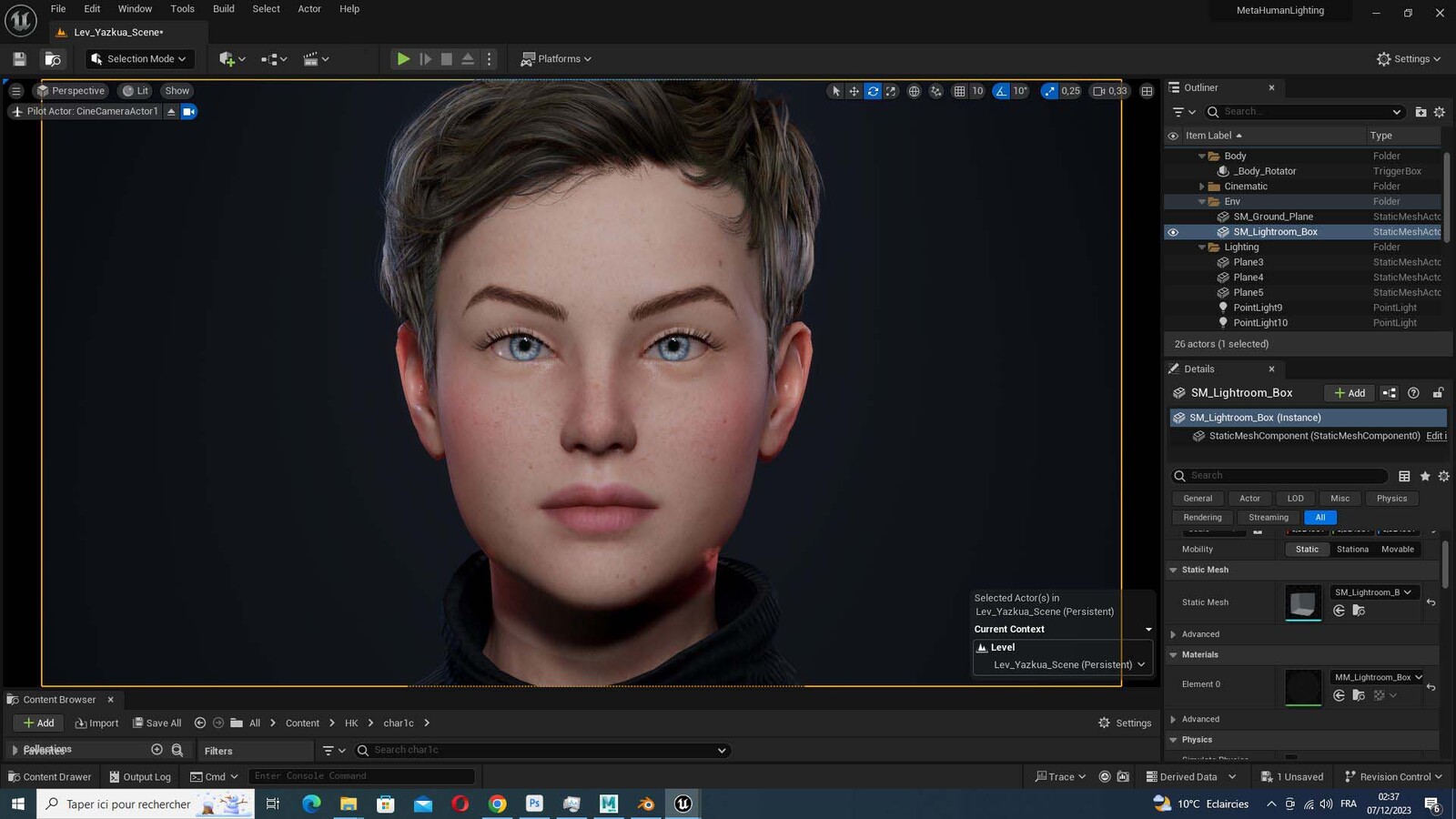Viewport: 1456px width, 819px height.
Task: Open the Selection Mode dropdown
Action: point(140,59)
